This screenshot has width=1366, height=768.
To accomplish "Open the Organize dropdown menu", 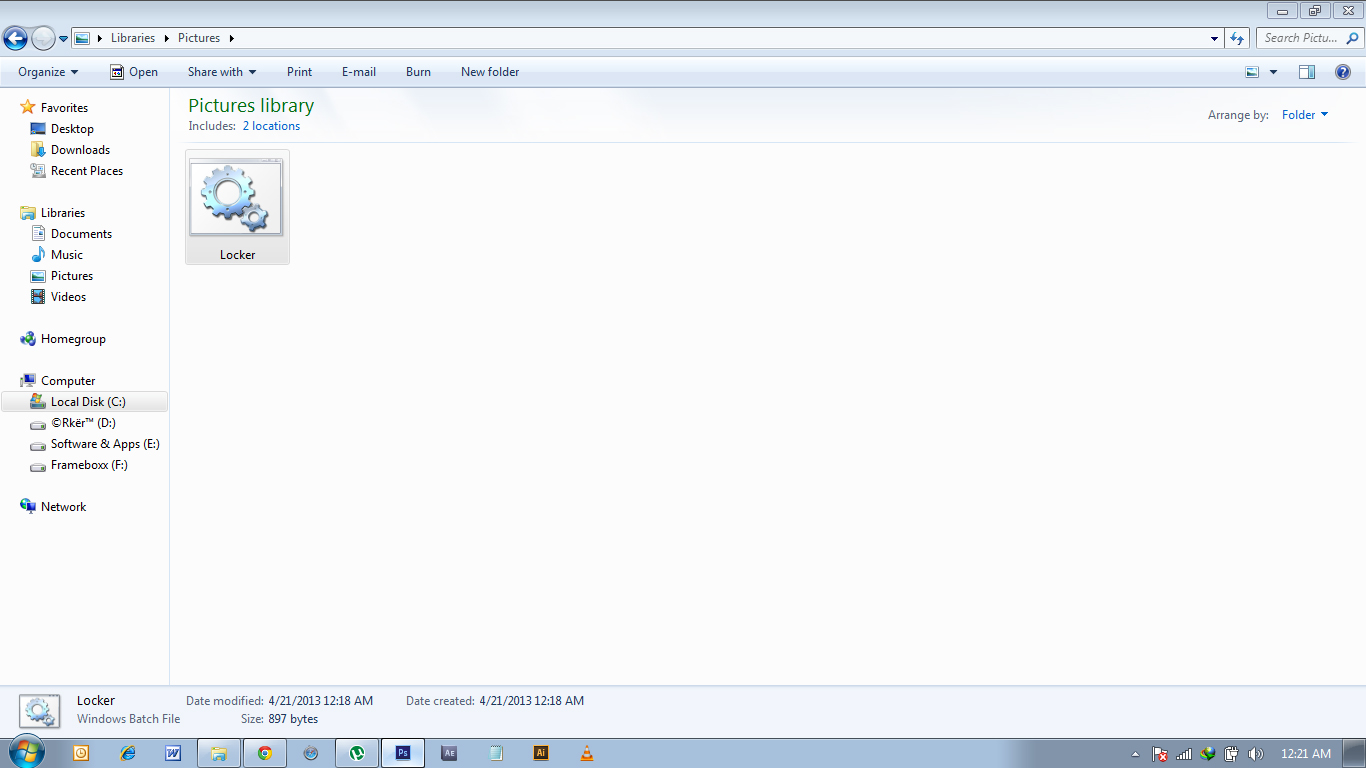I will 46,71.
